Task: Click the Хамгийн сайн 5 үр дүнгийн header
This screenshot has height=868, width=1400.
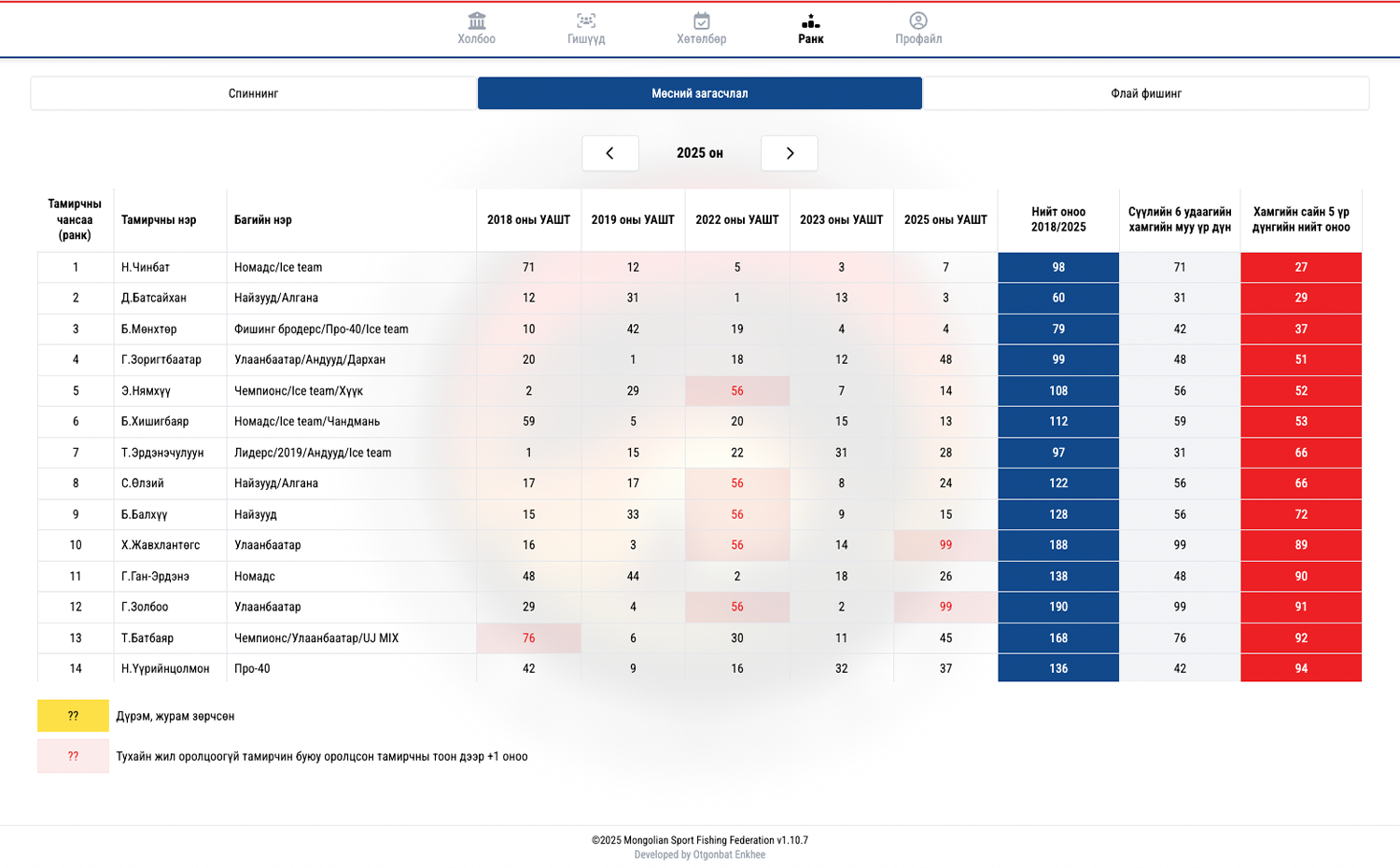Action: click(1301, 220)
